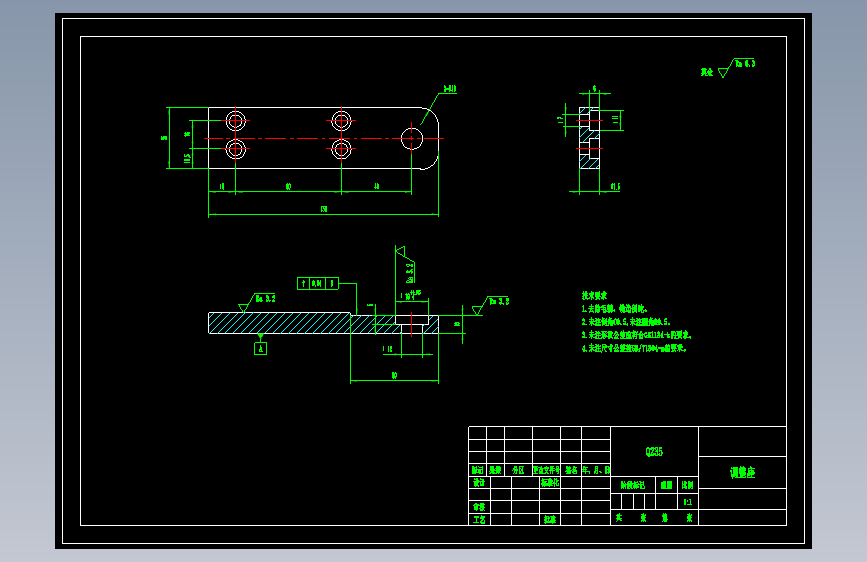
Task: Click the 技术要求 heading
Action: click(x=594, y=295)
